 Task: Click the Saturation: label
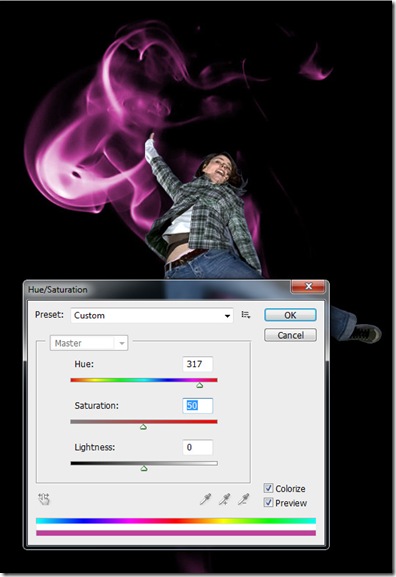96,406
